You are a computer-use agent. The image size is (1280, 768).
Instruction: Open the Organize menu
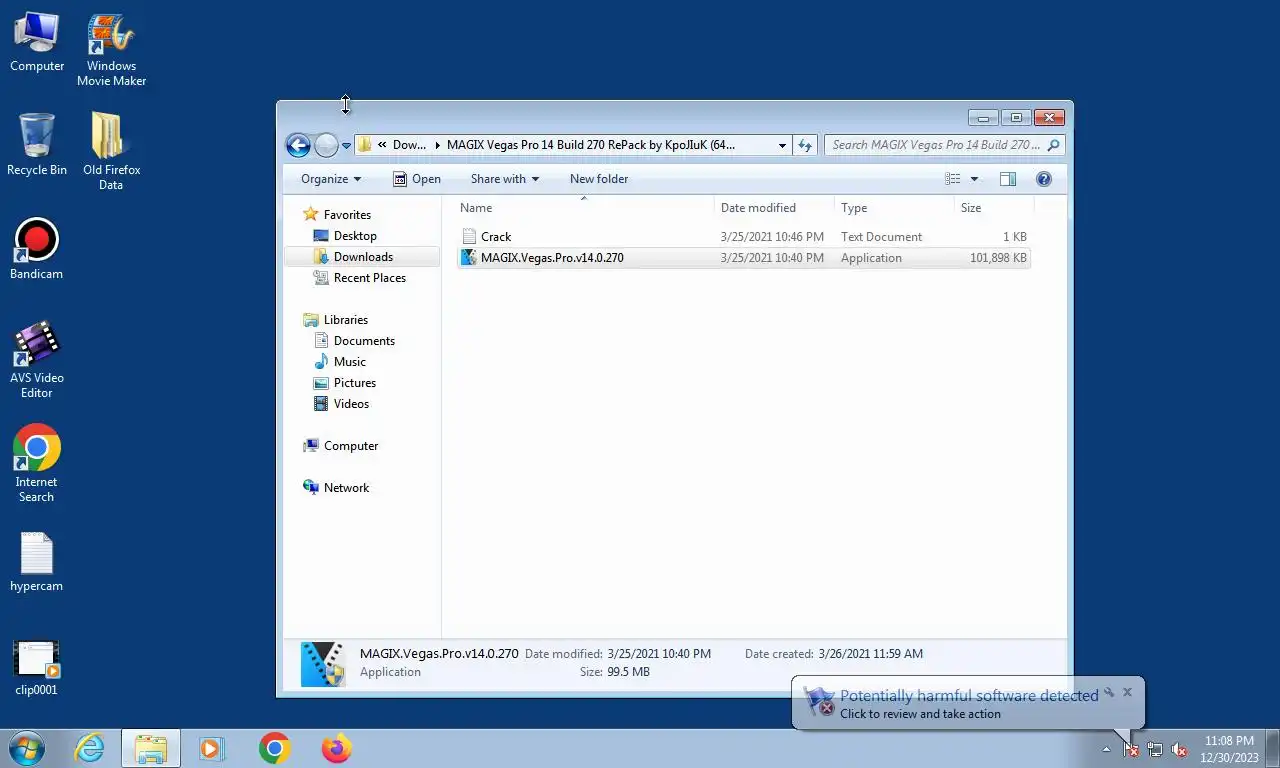(x=331, y=179)
